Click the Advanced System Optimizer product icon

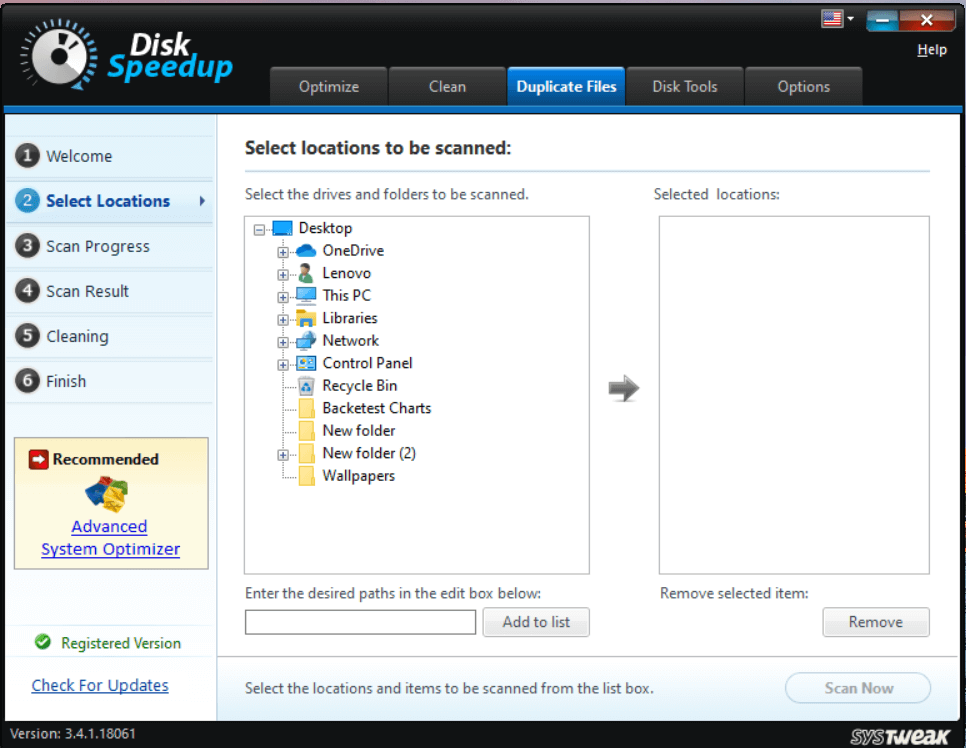tap(107, 495)
